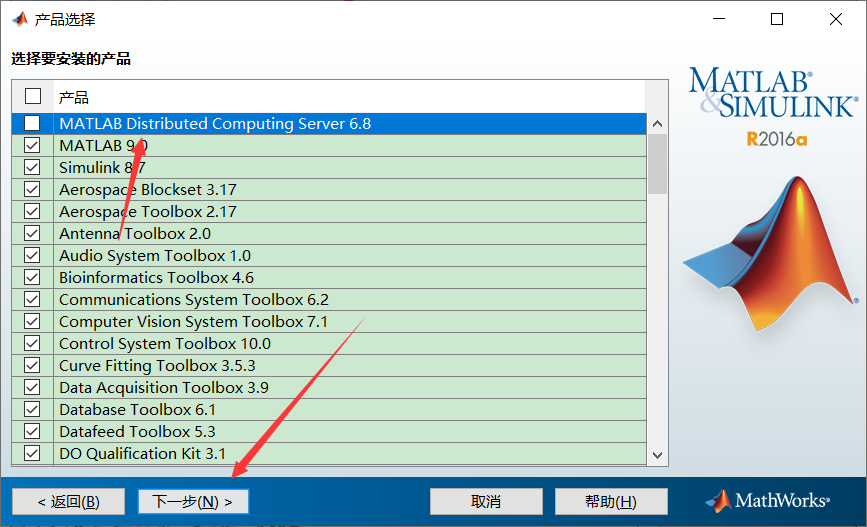
Task: Select Computer Vision System Toolbox 7.1 row text
Action: point(194,321)
